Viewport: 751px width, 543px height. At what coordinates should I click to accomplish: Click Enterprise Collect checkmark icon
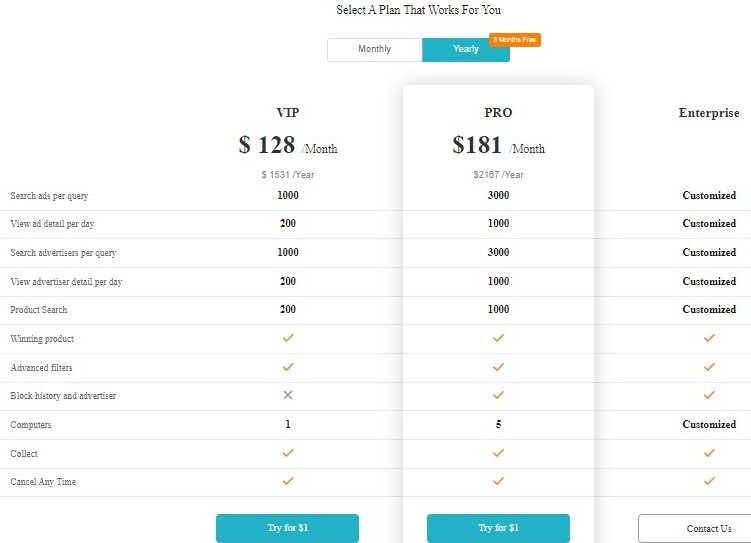[x=709, y=453]
